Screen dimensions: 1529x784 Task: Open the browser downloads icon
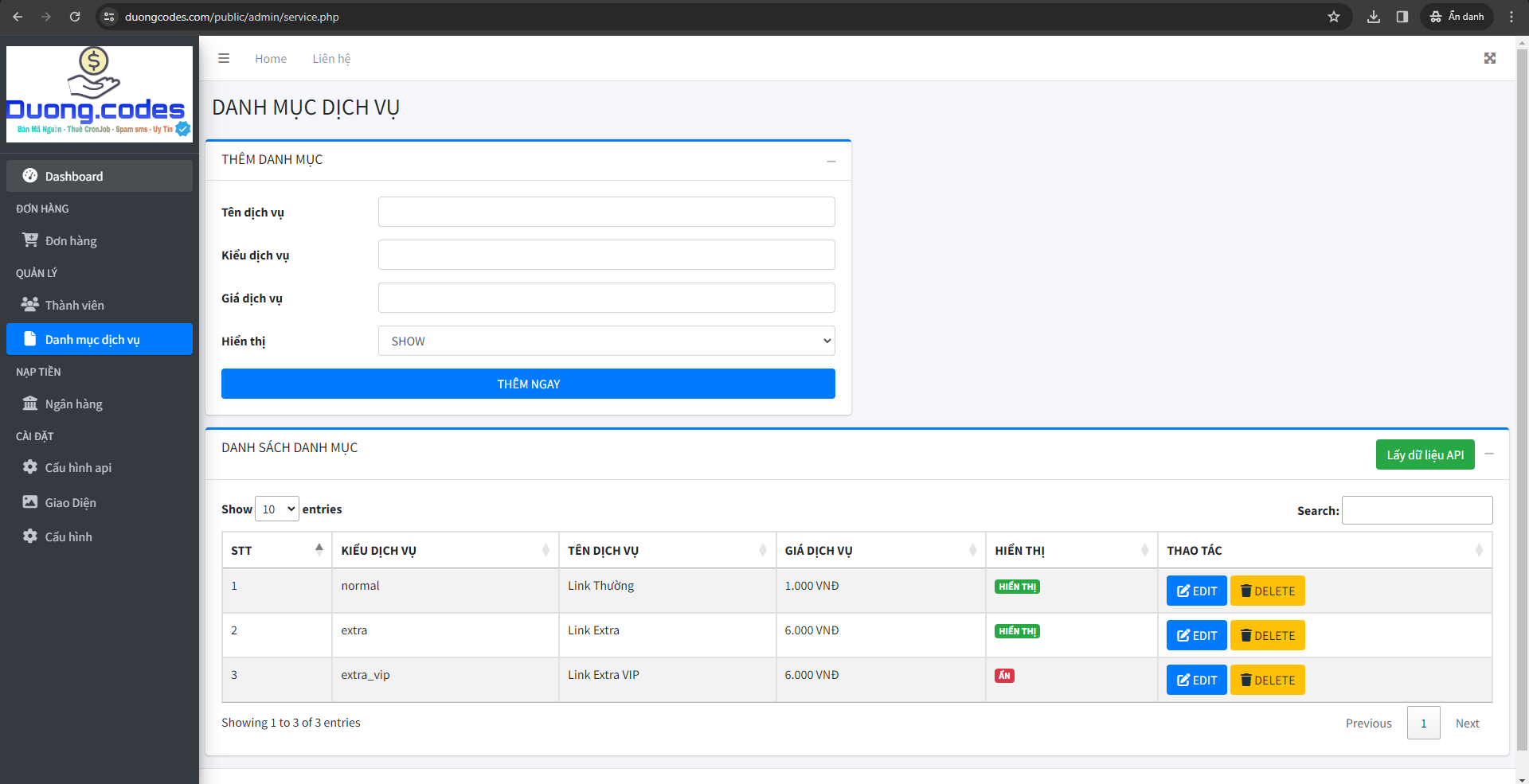point(1373,17)
